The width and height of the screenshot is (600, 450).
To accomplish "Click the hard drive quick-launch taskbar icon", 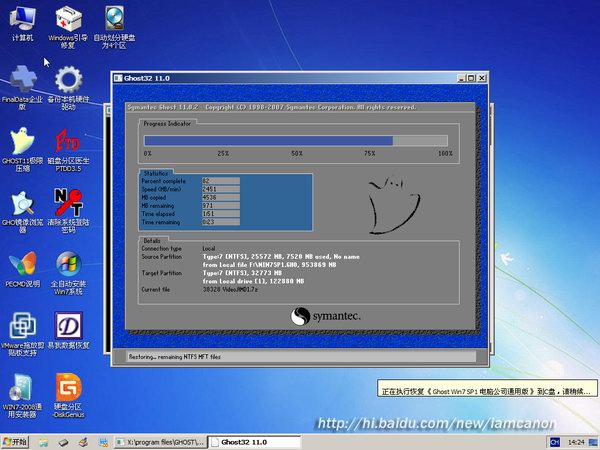I will [63, 443].
